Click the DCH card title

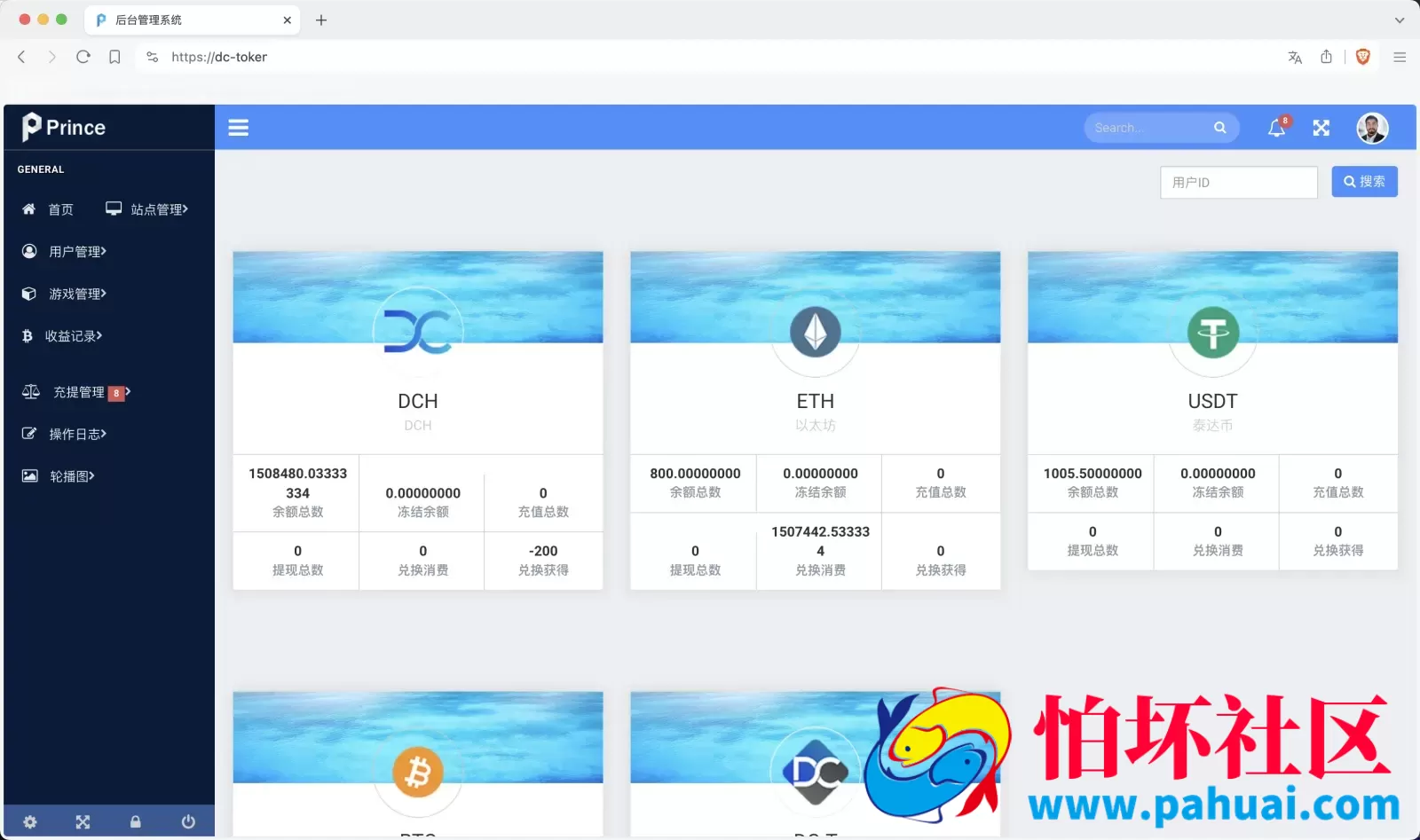(x=418, y=401)
